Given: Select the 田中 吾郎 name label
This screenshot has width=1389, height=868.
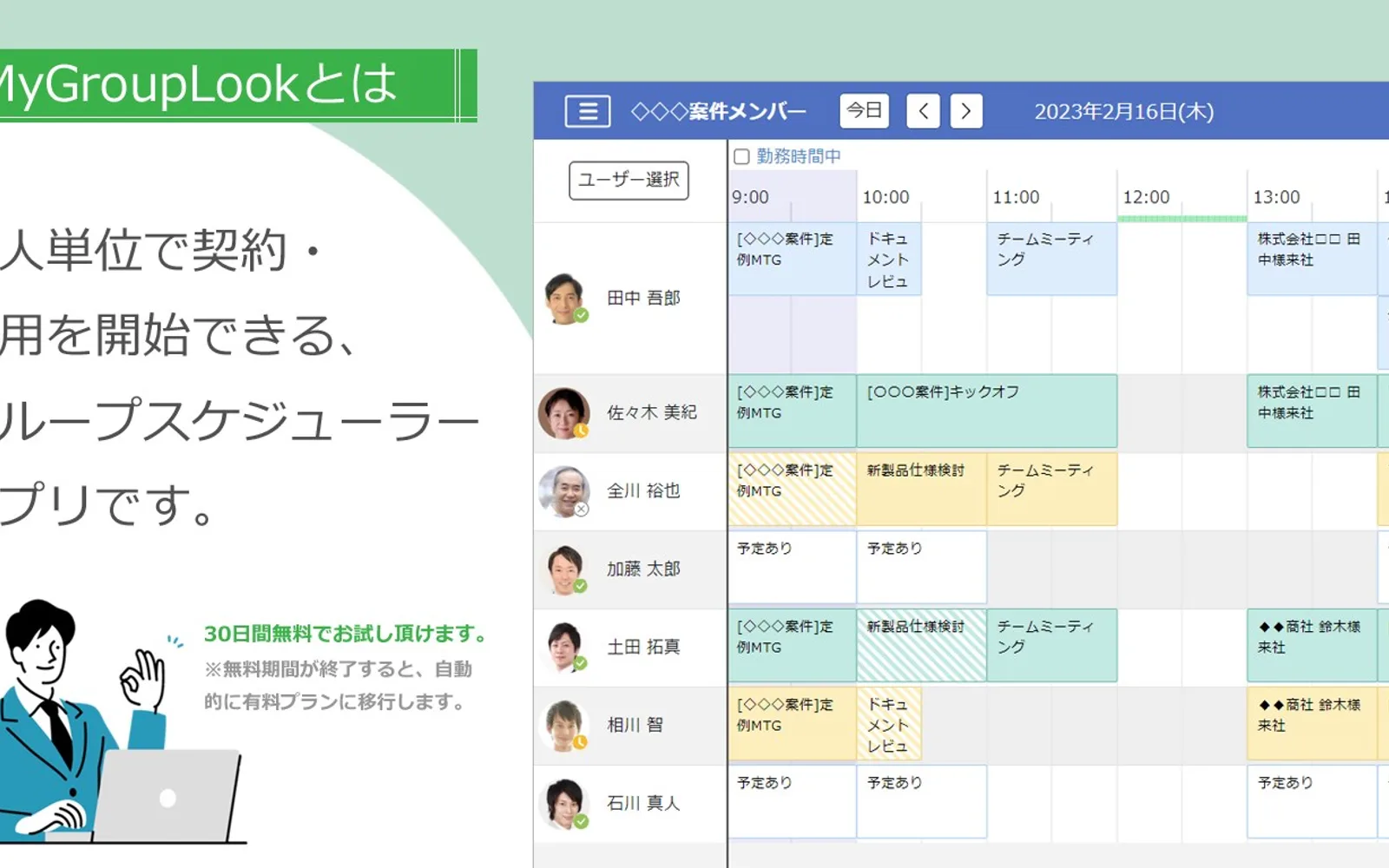Looking at the screenshot, I should pos(643,298).
